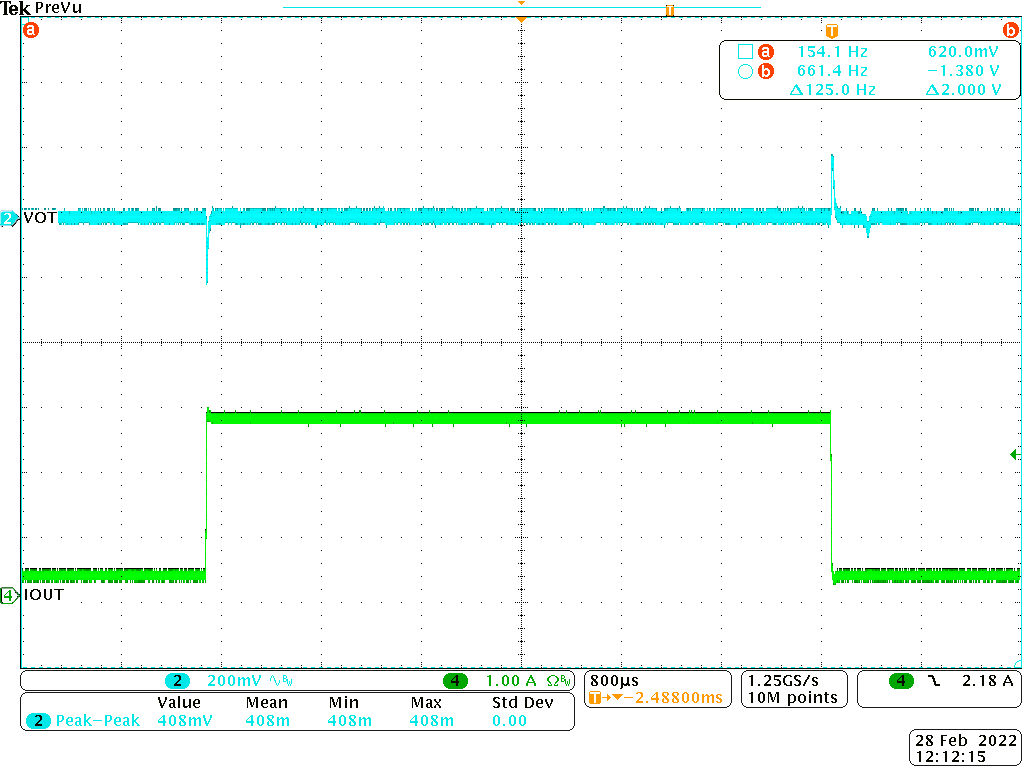Toggle the circle cursor b radio in readout
This screenshot has width=1024, height=768.
pyautogui.click(x=744, y=71)
